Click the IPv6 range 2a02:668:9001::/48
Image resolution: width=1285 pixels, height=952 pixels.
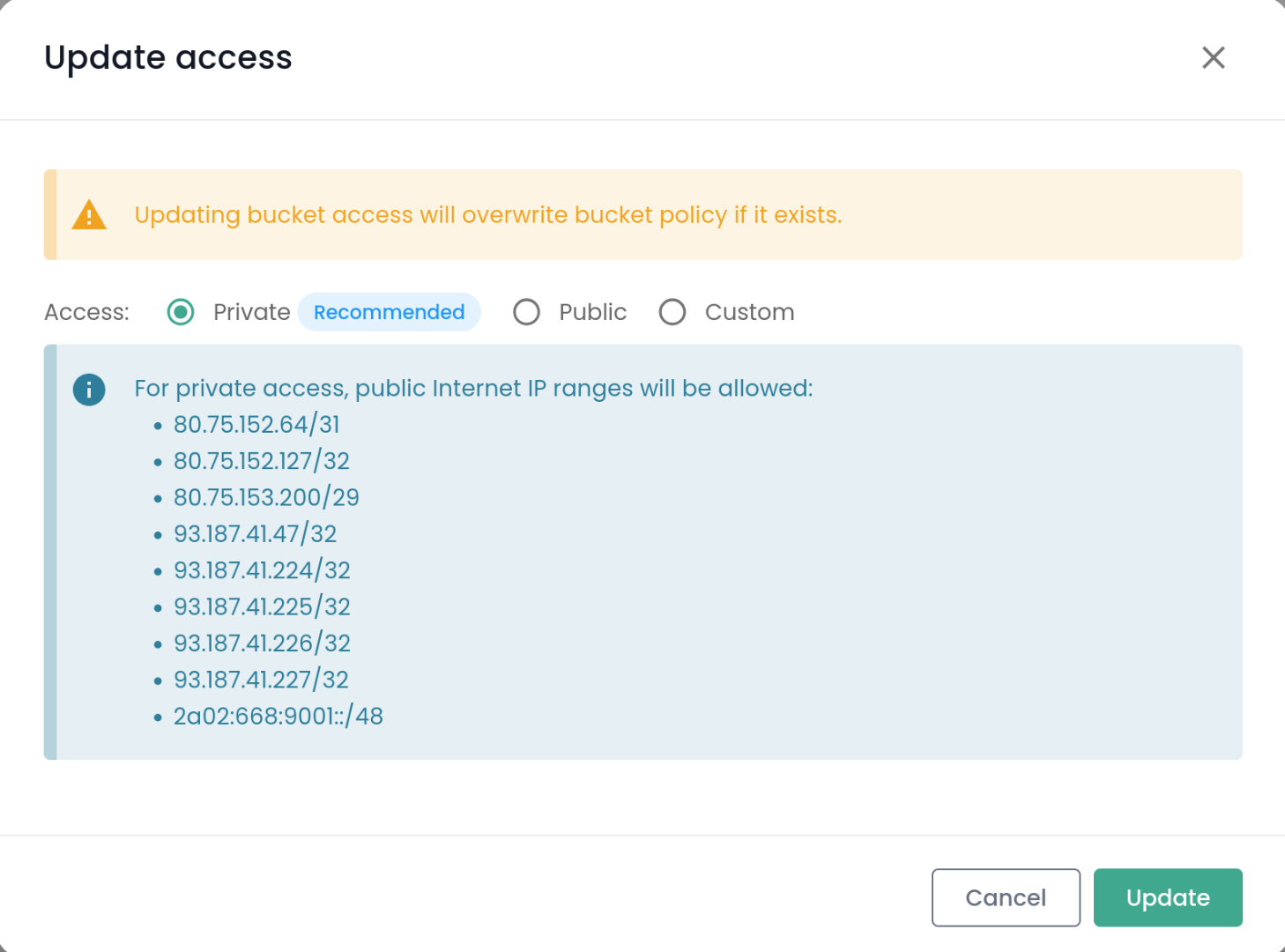tap(278, 716)
